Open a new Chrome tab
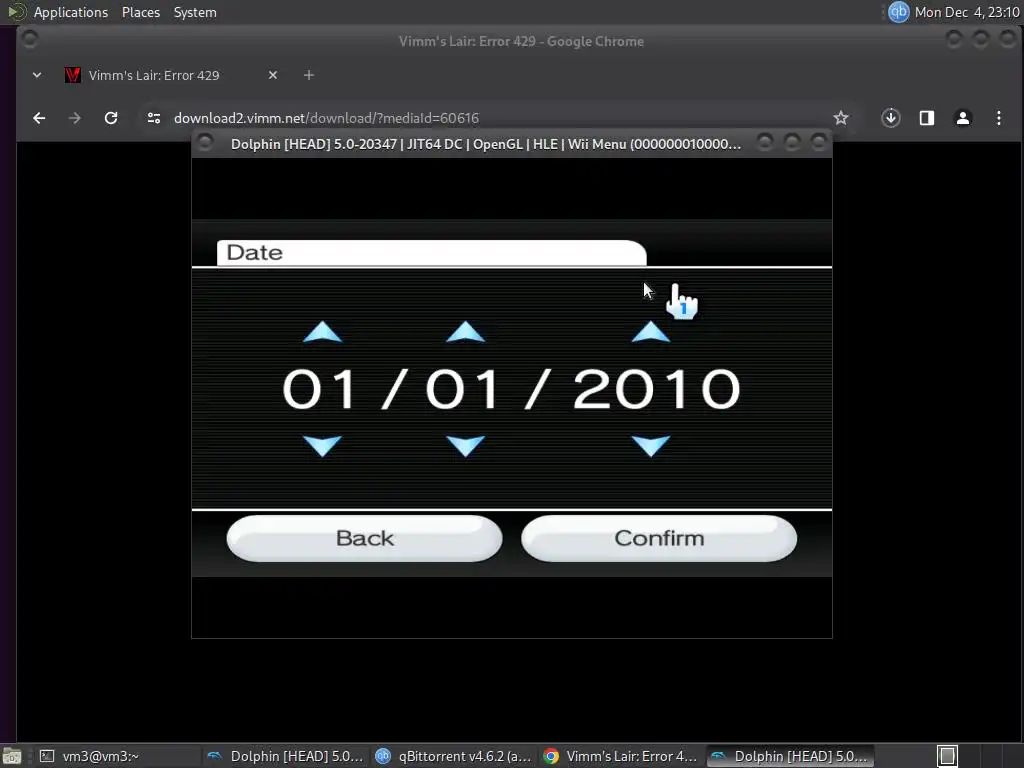 click(x=309, y=75)
